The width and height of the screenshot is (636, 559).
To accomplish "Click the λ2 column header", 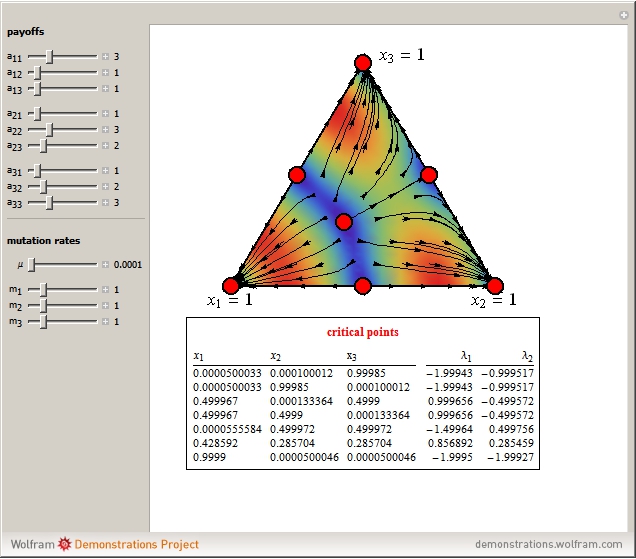I will pos(527,356).
